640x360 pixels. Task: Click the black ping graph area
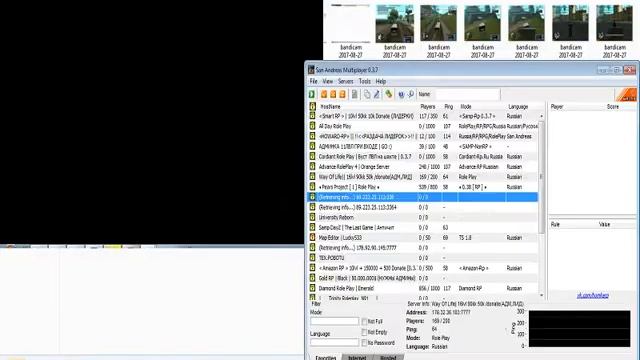(x=580, y=329)
